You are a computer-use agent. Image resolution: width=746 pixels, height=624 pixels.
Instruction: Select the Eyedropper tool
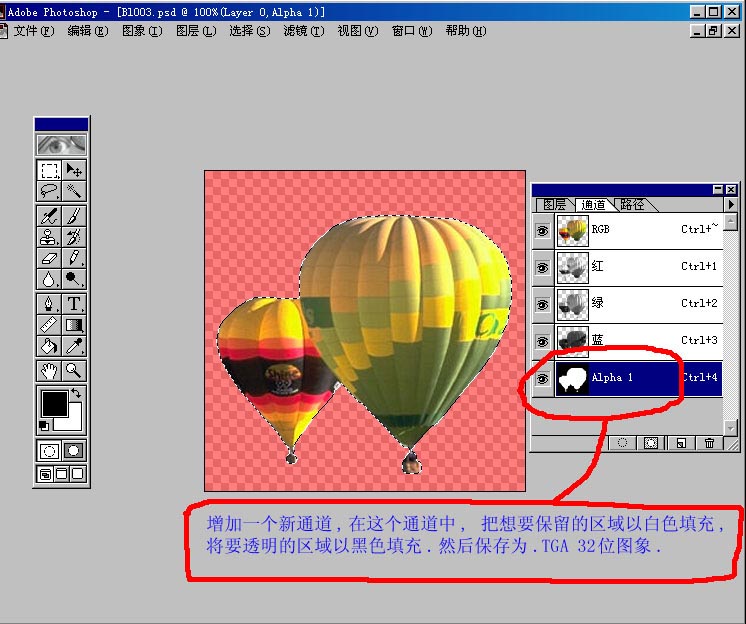(74, 346)
